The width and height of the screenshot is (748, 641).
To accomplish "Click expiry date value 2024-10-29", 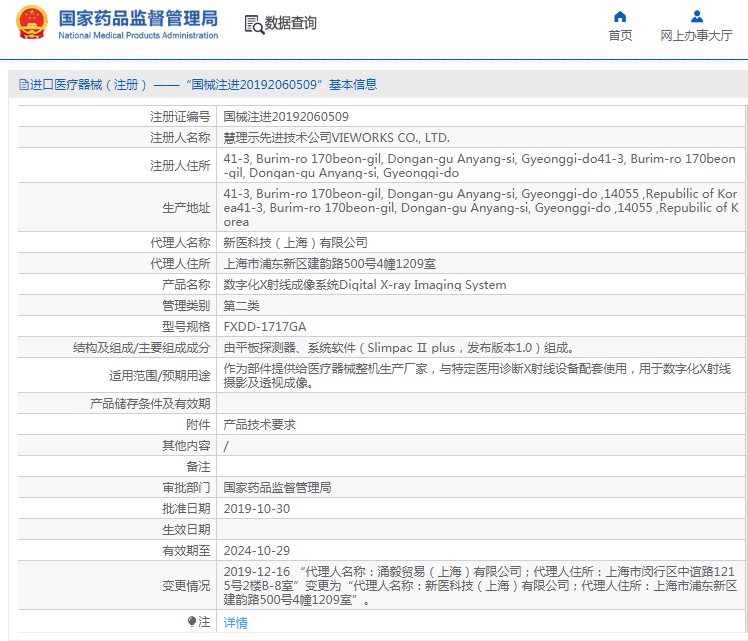I will pos(256,550).
